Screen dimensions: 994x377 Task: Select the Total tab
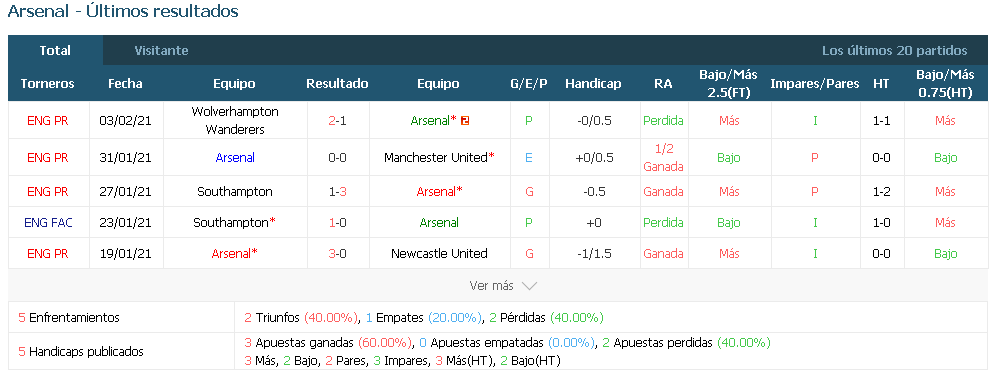point(55,51)
